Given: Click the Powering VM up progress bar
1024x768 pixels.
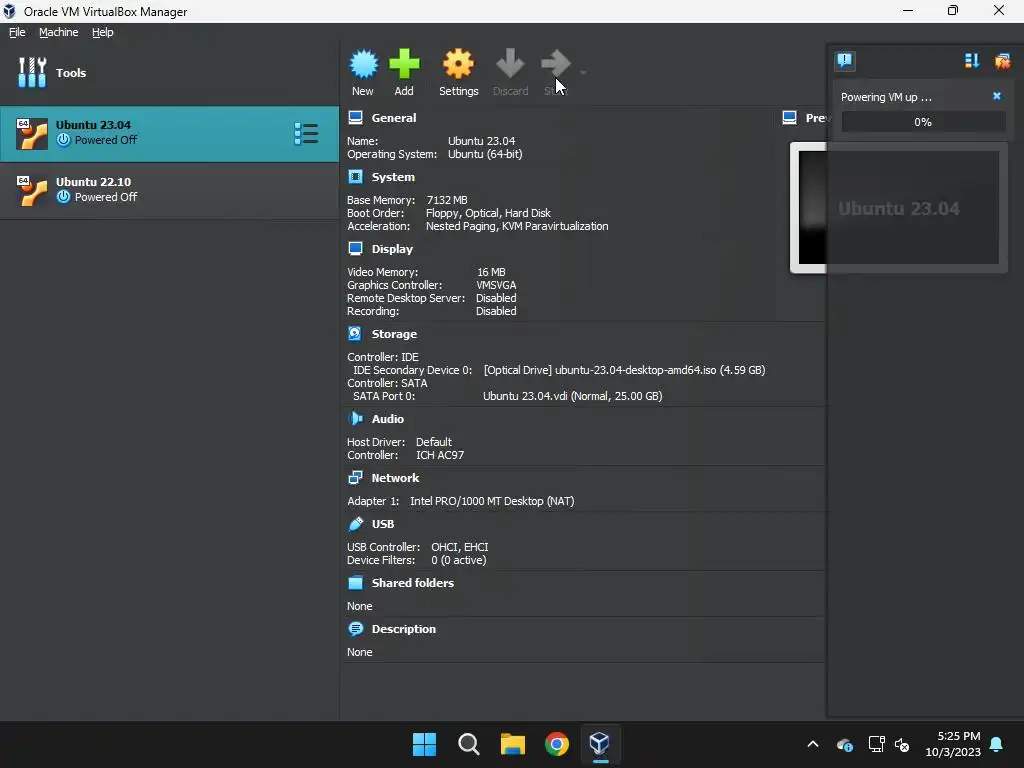Looking at the screenshot, I should tap(923, 121).
